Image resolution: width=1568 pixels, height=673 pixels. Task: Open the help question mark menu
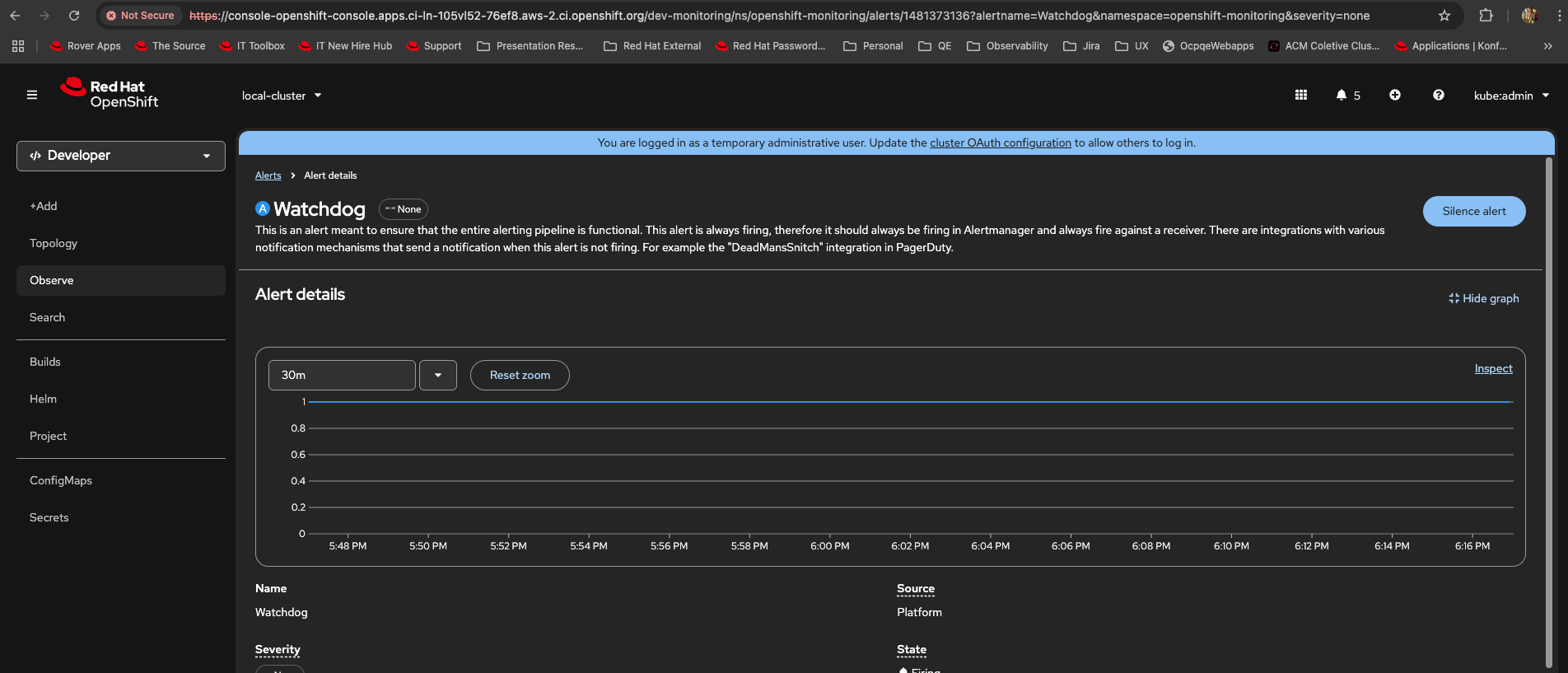[x=1438, y=96]
